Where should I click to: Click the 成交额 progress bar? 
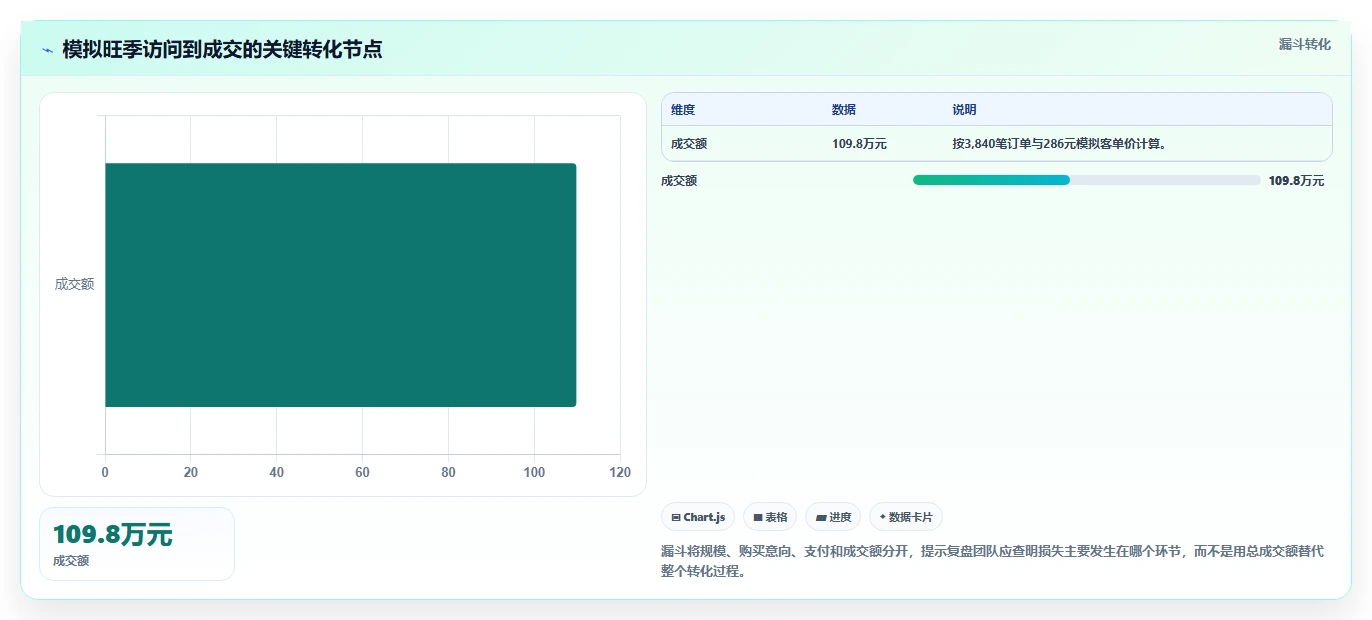coord(1086,180)
